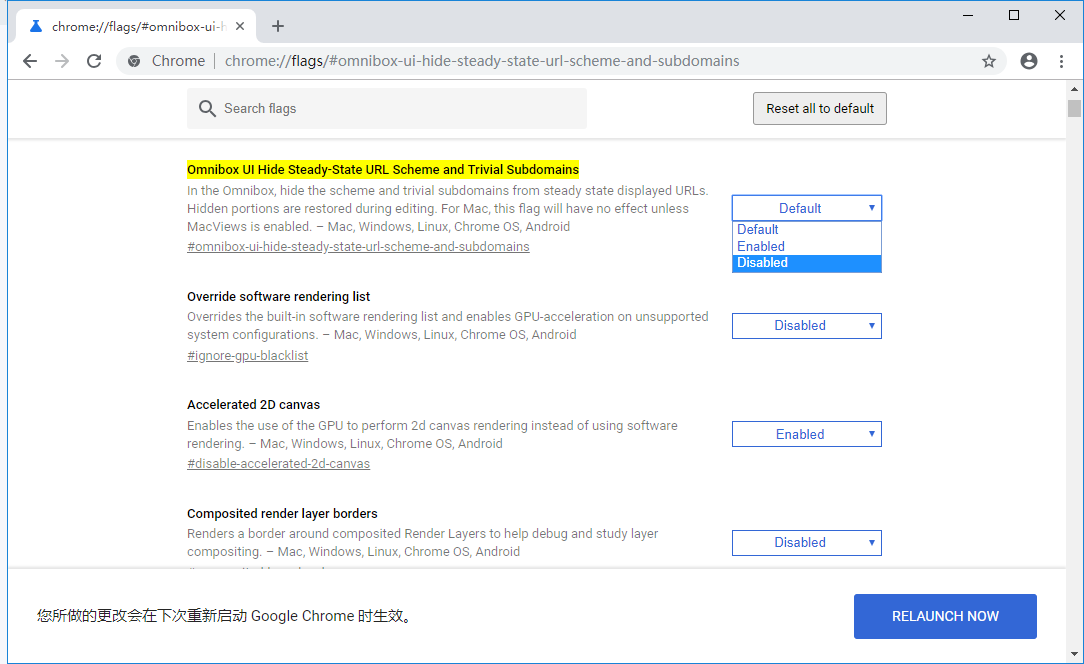Click the address bar URL text
Screen dimensions: 1084x664
[482, 61]
